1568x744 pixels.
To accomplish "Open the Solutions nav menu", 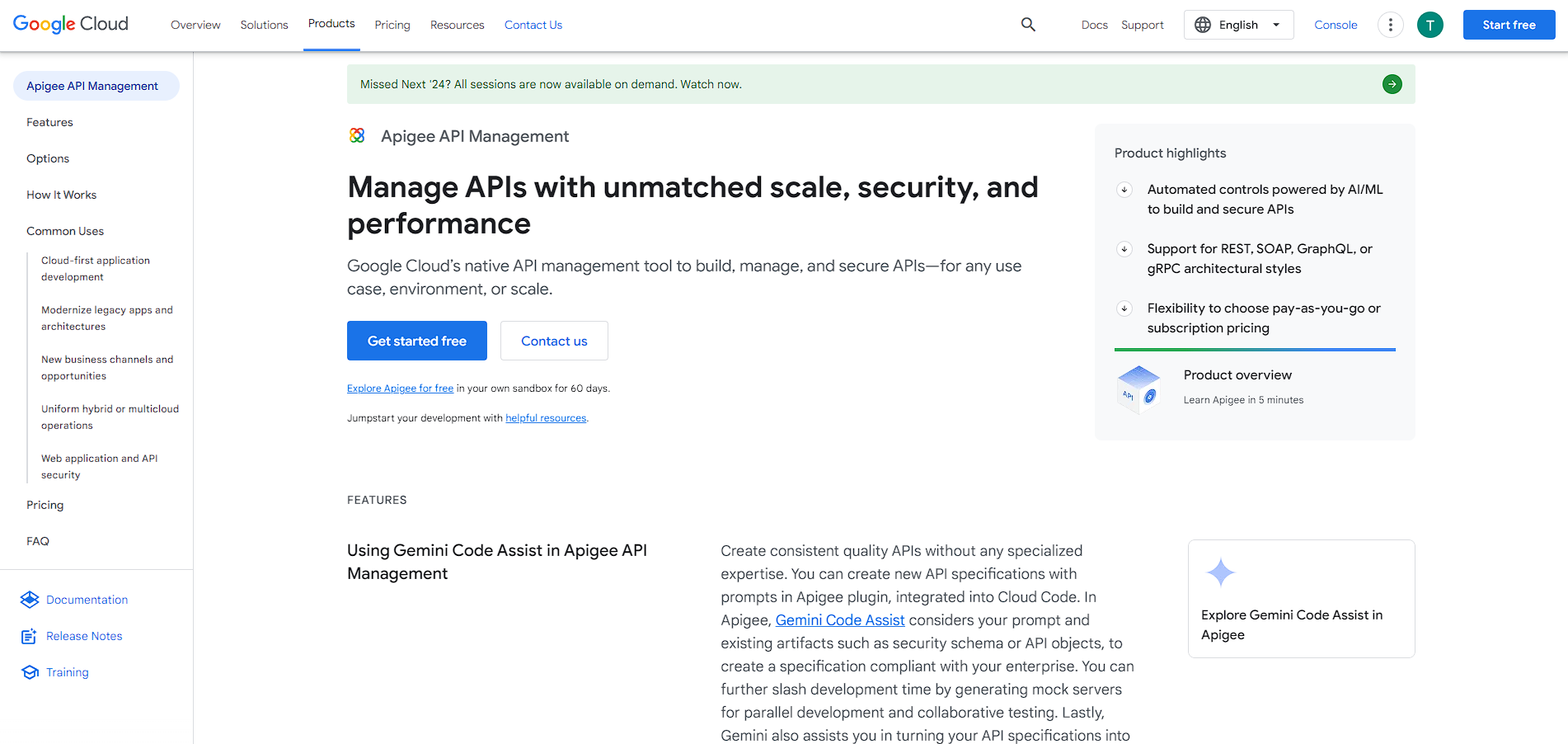I will (x=265, y=25).
